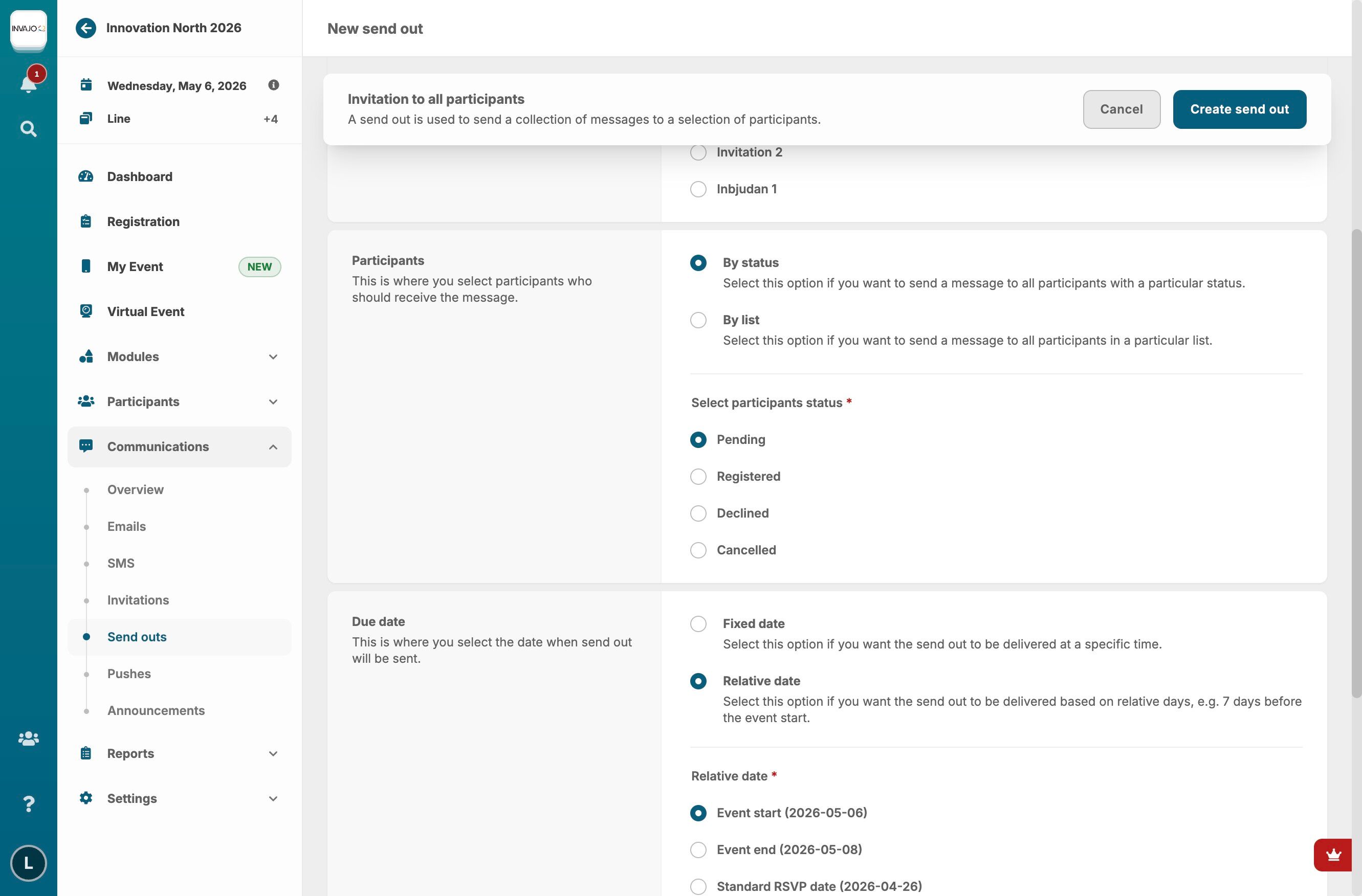Screen dimensions: 1362x896
Task: Select the By list radio option
Action: (x=698, y=320)
